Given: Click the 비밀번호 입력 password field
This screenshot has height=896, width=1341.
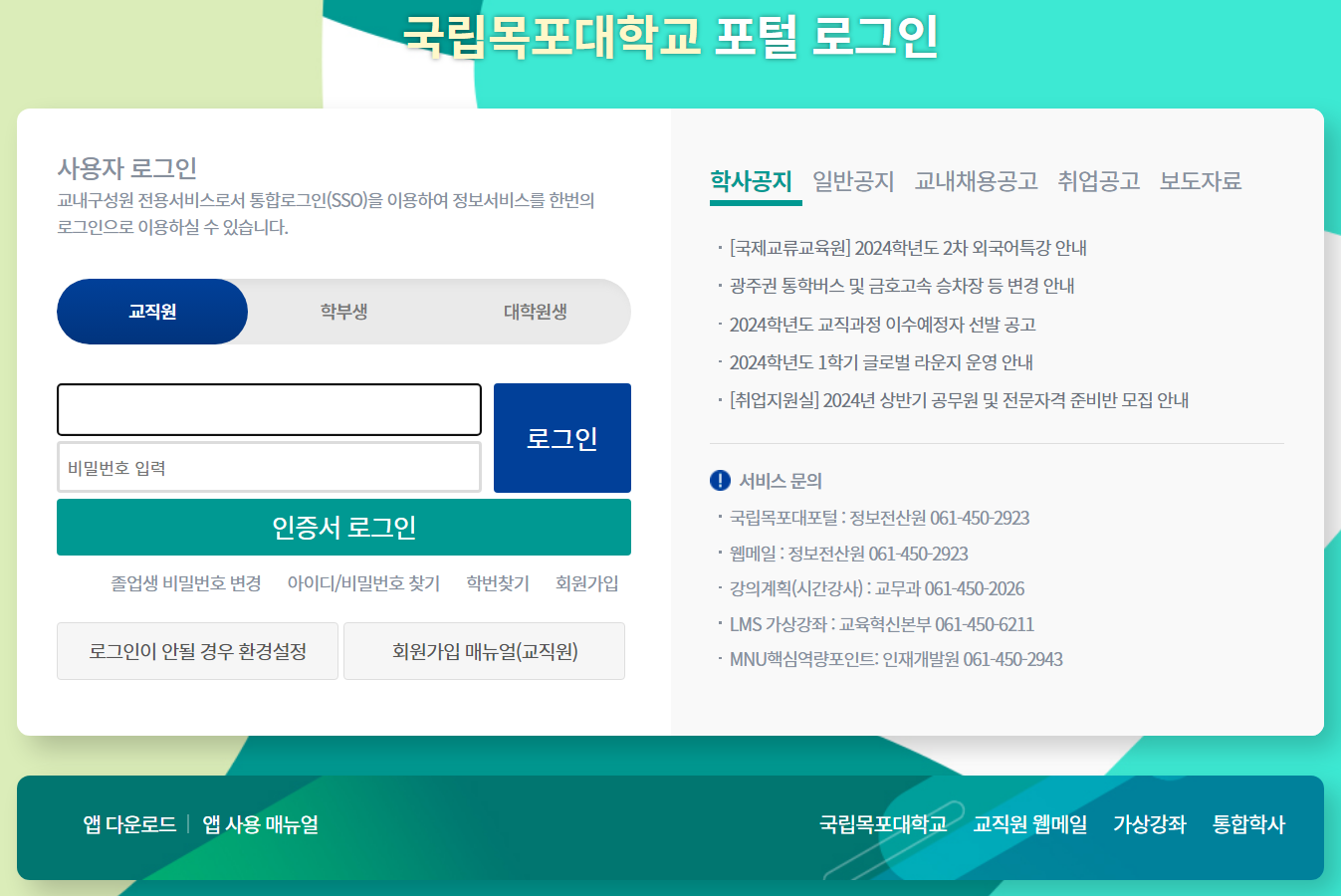Looking at the screenshot, I should pyautogui.click(x=269, y=468).
